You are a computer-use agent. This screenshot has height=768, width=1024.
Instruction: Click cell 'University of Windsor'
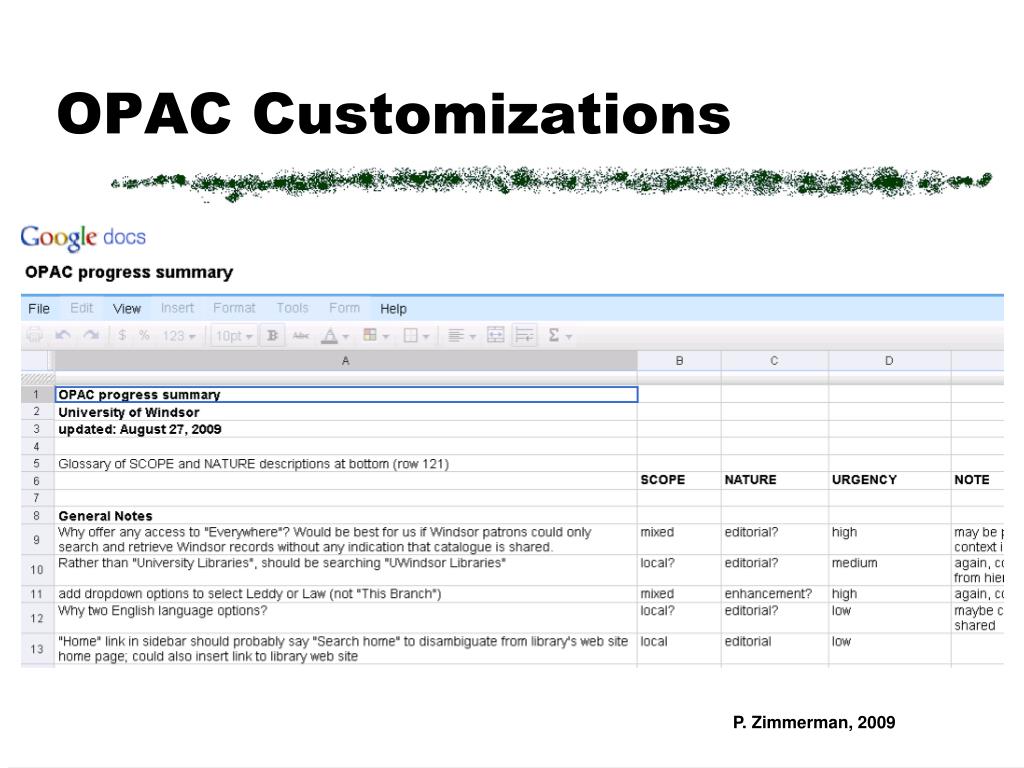[346, 412]
